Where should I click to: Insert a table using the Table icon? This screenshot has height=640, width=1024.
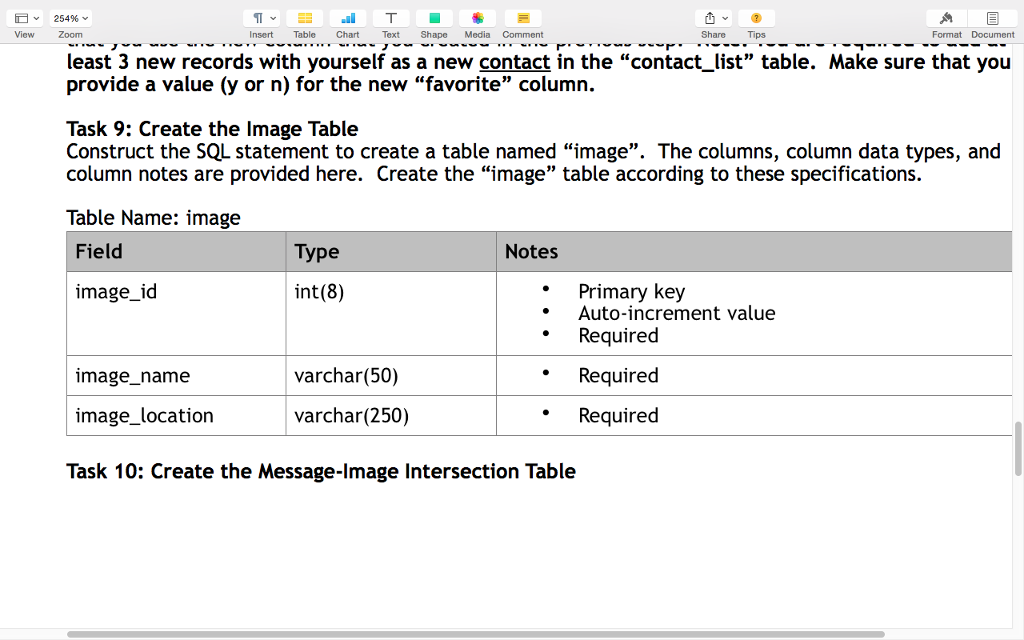pyautogui.click(x=304, y=20)
